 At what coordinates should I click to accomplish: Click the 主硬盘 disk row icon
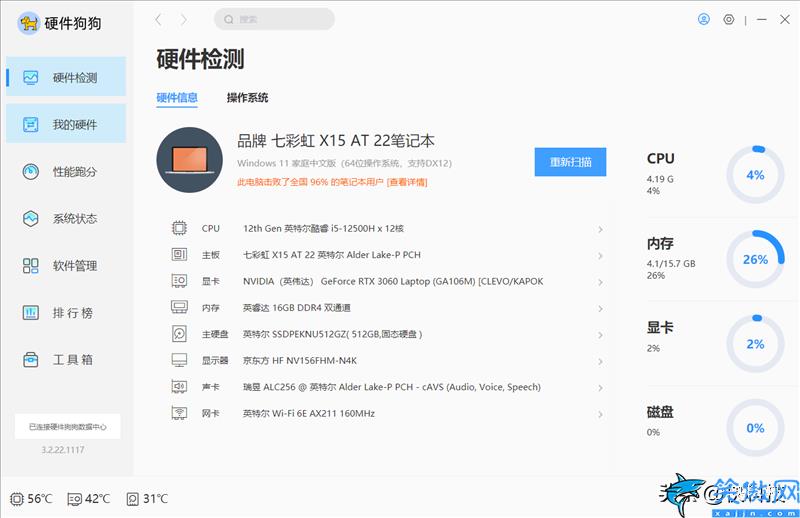179,334
